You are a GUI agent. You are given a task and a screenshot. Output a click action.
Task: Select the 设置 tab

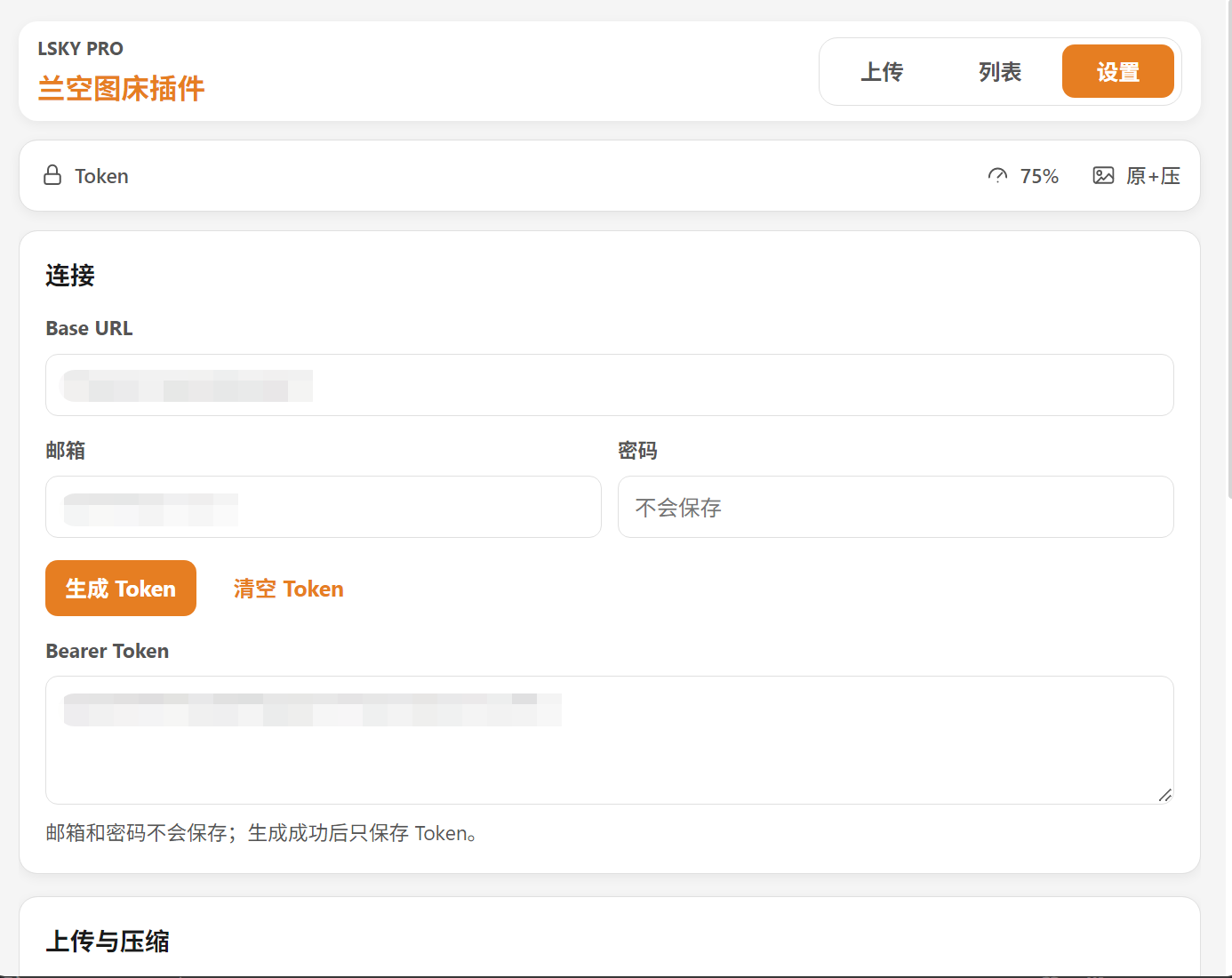(x=1117, y=71)
